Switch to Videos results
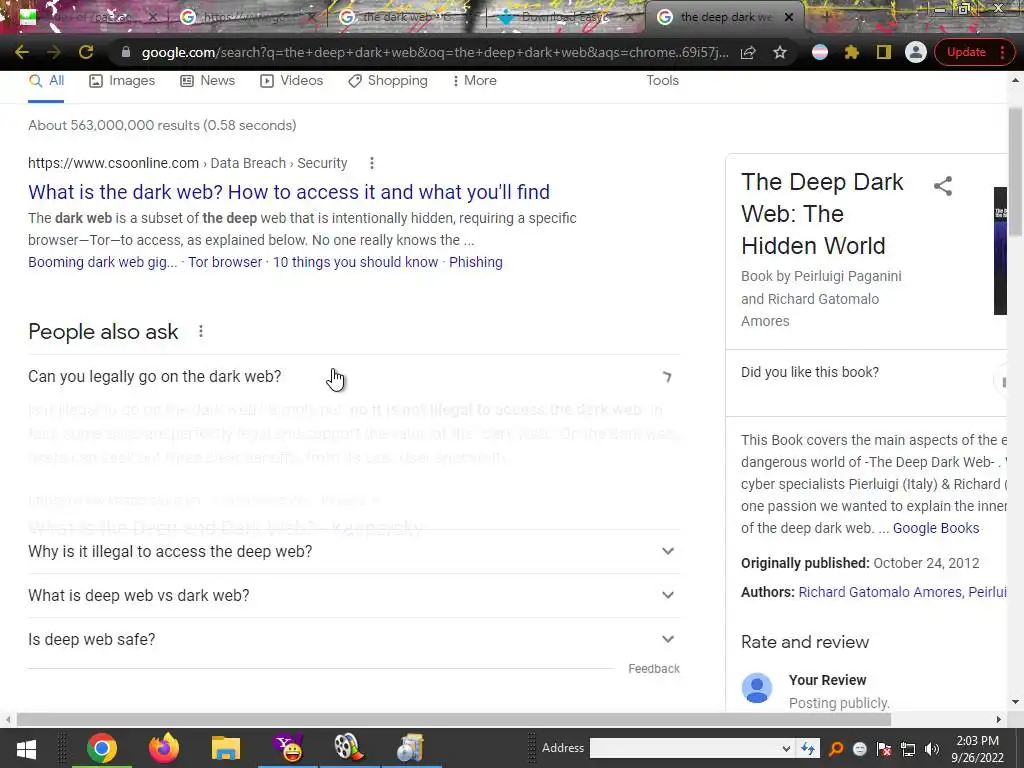This screenshot has width=1024, height=768. click(x=291, y=80)
